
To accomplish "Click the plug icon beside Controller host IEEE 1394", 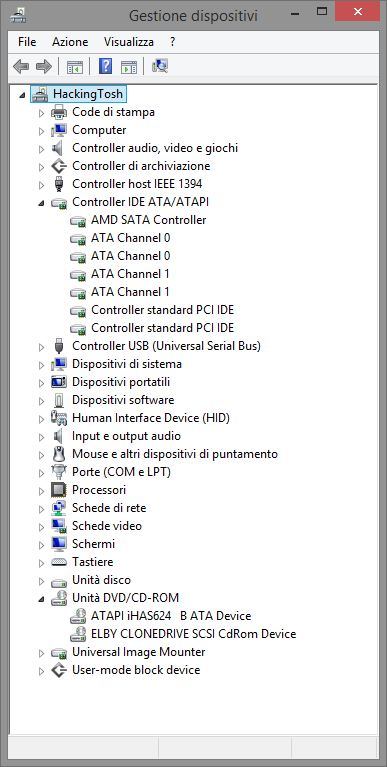I will click(x=59, y=184).
